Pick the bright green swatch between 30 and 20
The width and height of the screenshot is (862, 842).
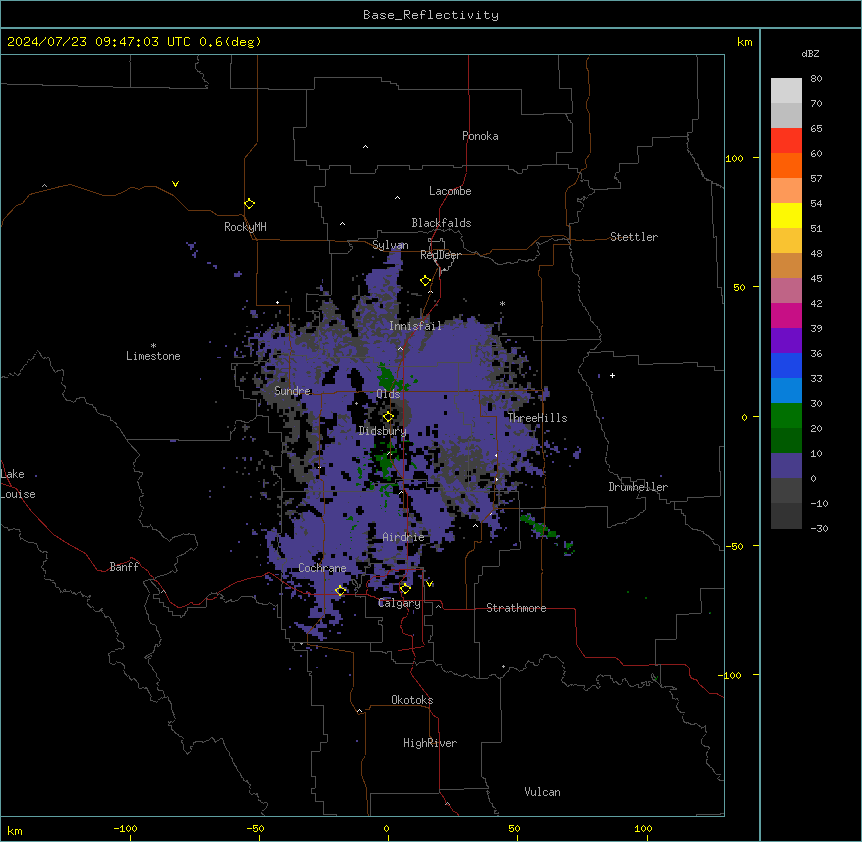pyautogui.click(x=786, y=416)
